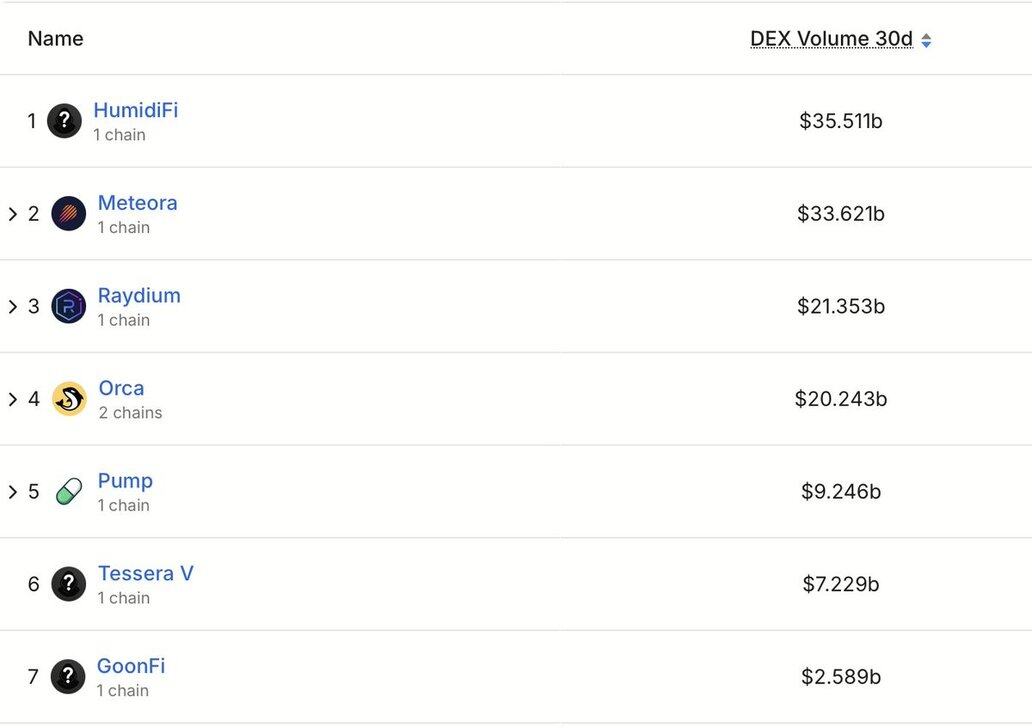Open the Raydium protocol link
Viewport: 1032px width, 728px height.
click(139, 296)
